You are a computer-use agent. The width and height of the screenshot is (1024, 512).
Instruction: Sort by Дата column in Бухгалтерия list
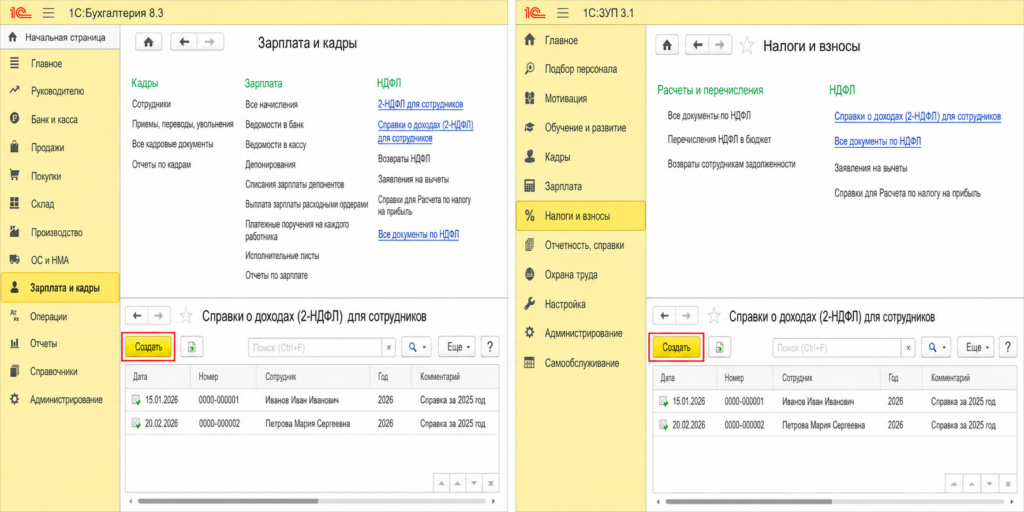pos(158,377)
